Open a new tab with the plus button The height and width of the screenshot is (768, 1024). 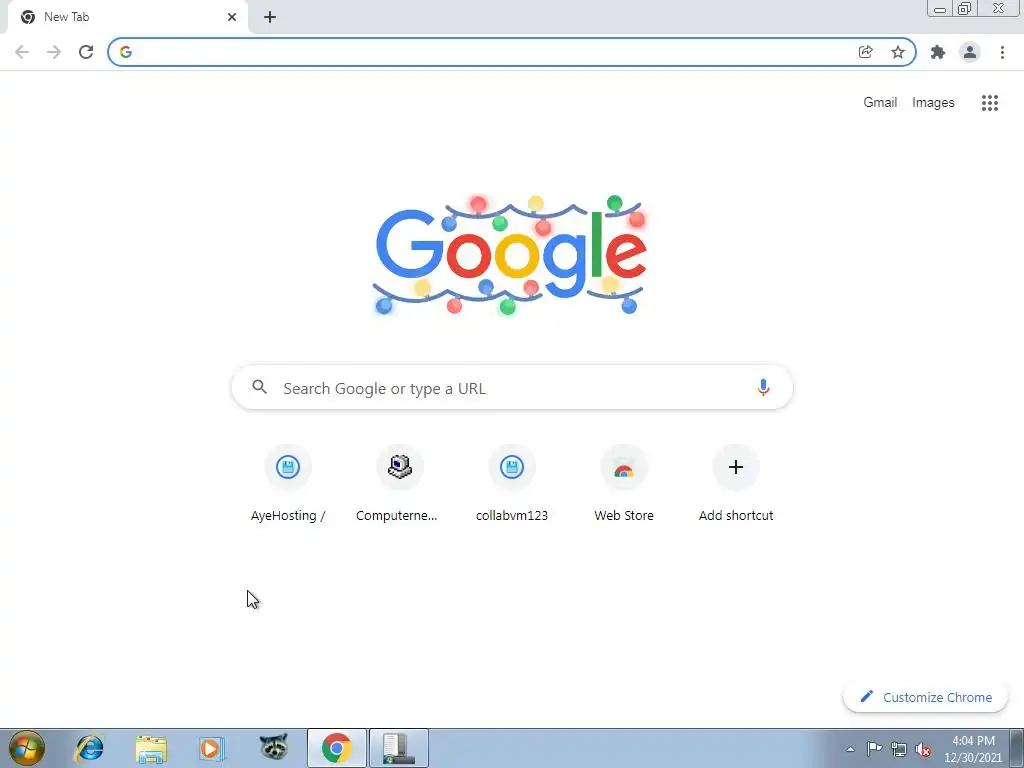click(x=270, y=18)
